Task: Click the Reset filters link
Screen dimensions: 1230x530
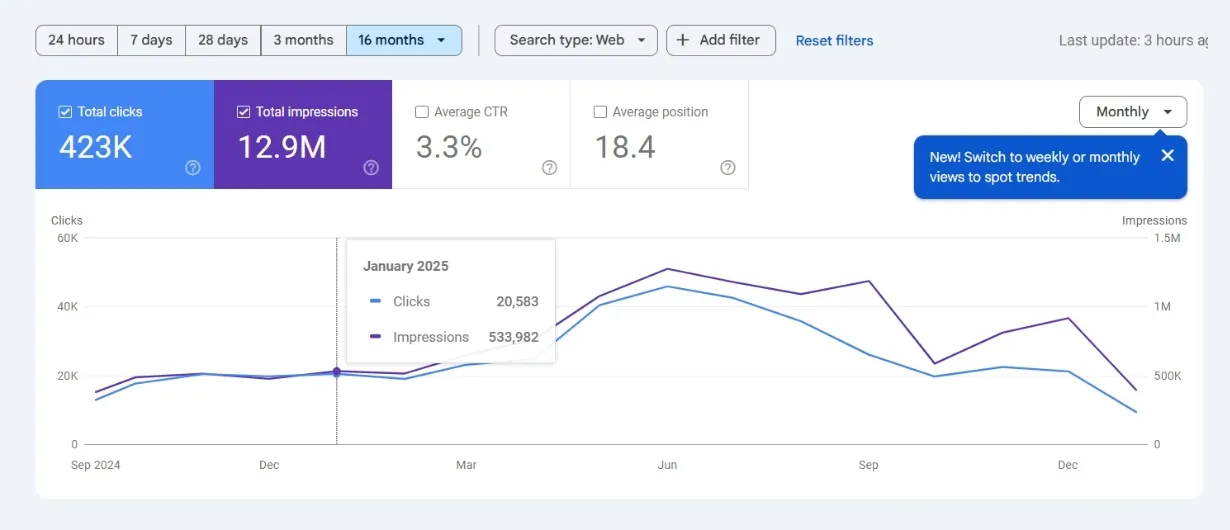Action: [834, 41]
